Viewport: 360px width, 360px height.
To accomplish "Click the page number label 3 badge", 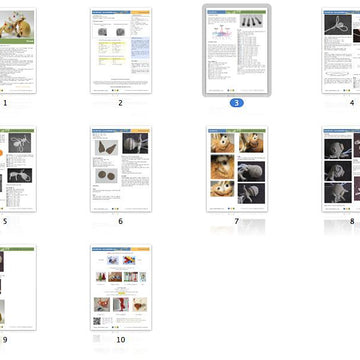I will (x=237, y=103).
